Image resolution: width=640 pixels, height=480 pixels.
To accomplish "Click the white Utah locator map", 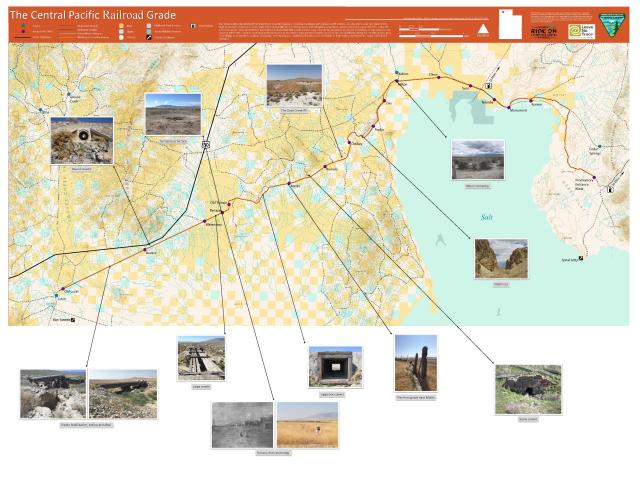I will coord(510,24).
